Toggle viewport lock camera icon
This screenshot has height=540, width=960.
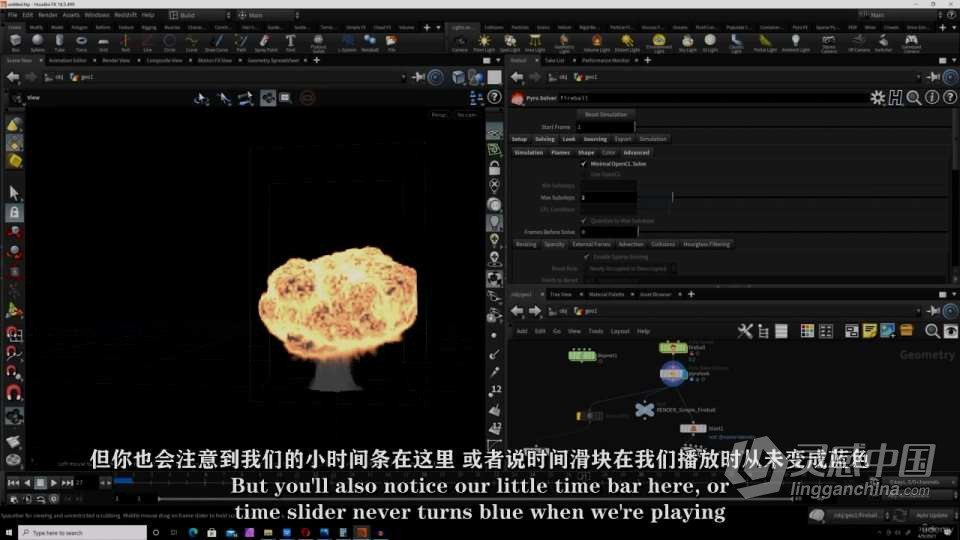pos(494,167)
